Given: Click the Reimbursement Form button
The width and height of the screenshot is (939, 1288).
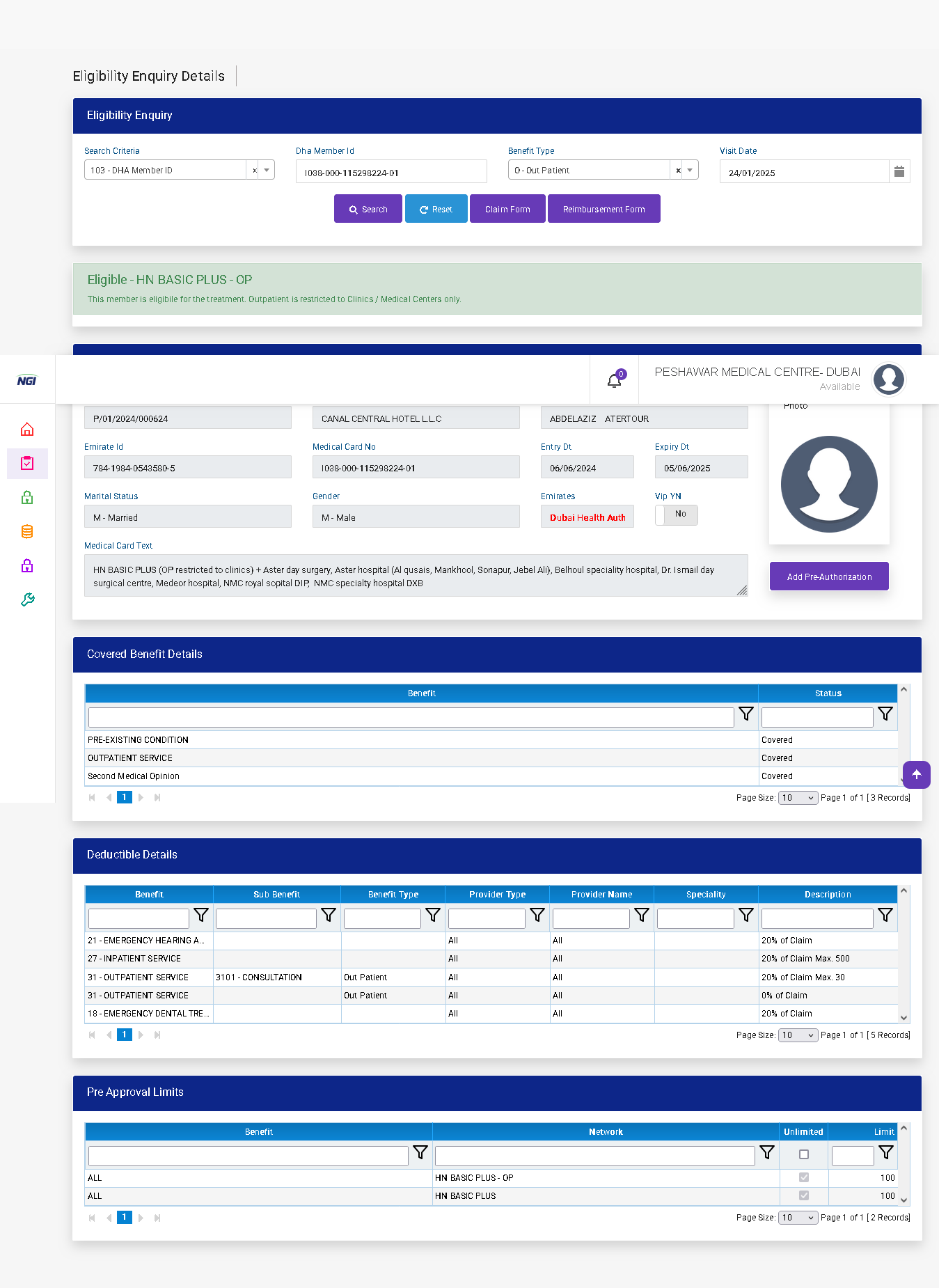Looking at the screenshot, I should click(x=603, y=210).
